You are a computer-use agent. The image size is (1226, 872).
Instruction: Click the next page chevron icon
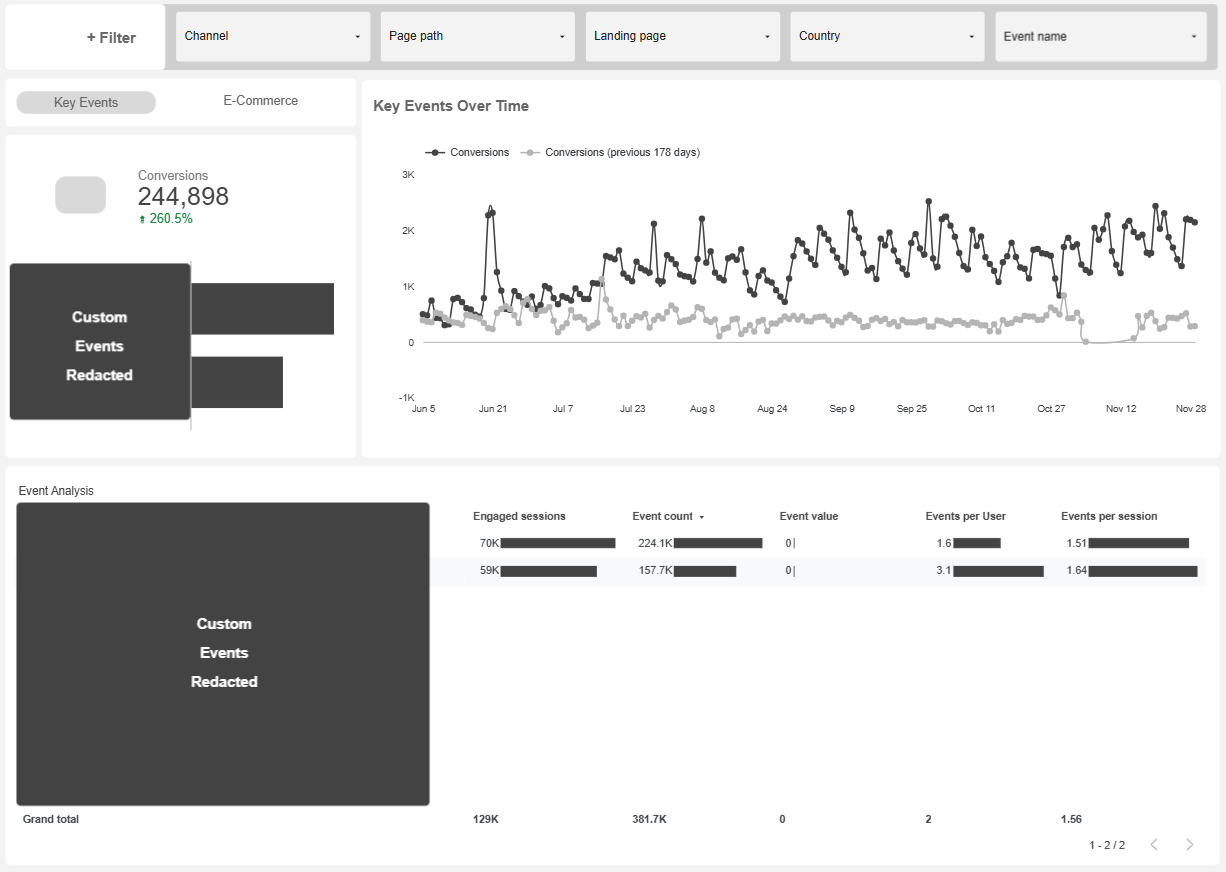pyautogui.click(x=1189, y=844)
